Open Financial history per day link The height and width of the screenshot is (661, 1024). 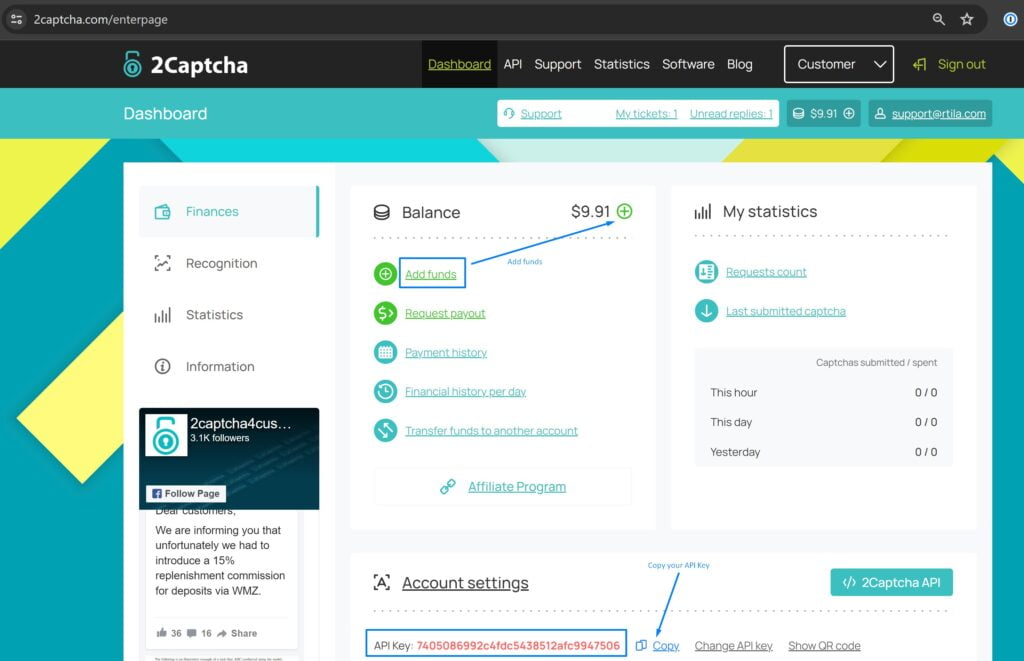(465, 392)
